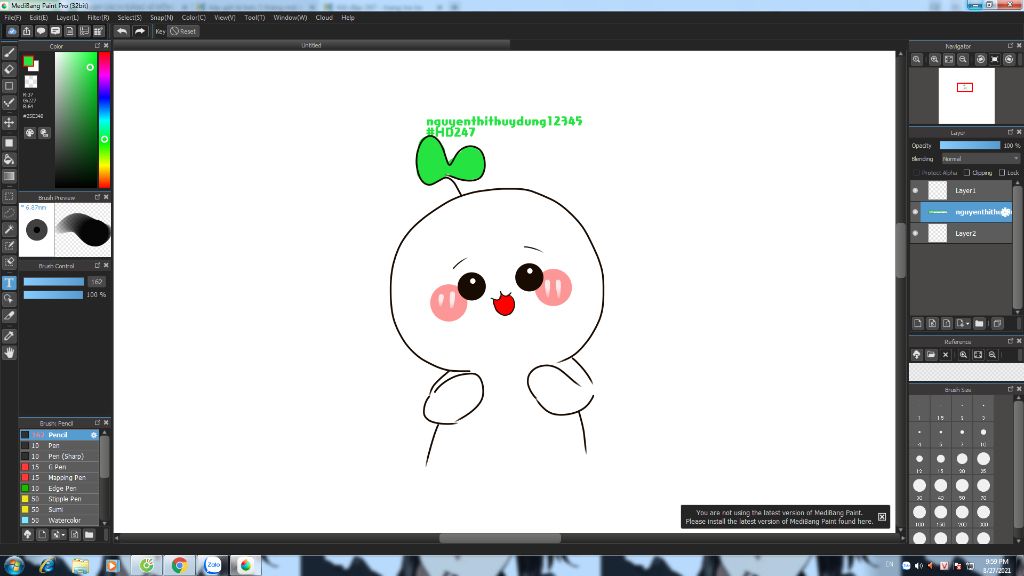Open Zalo from the Windows taskbar
The image size is (1024, 576).
click(x=212, y=565)
